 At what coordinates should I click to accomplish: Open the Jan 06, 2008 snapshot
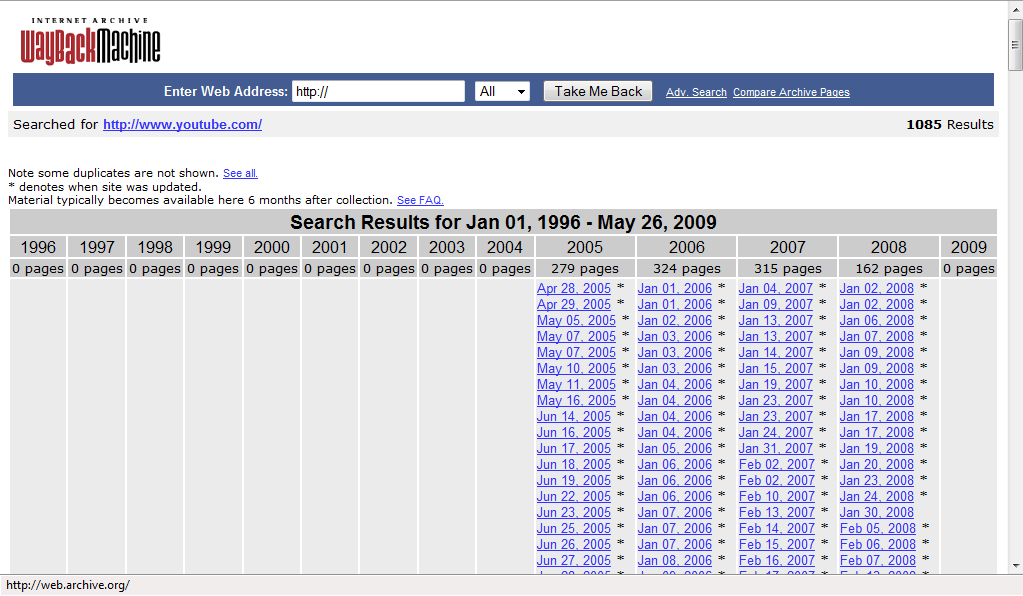tap(876, 321)
